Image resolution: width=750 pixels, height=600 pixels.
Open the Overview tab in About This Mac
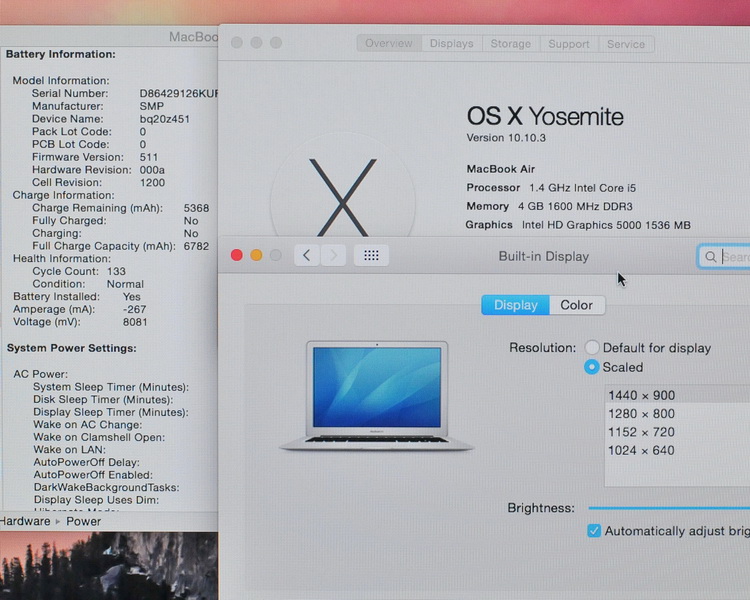[x=389, y=44]
